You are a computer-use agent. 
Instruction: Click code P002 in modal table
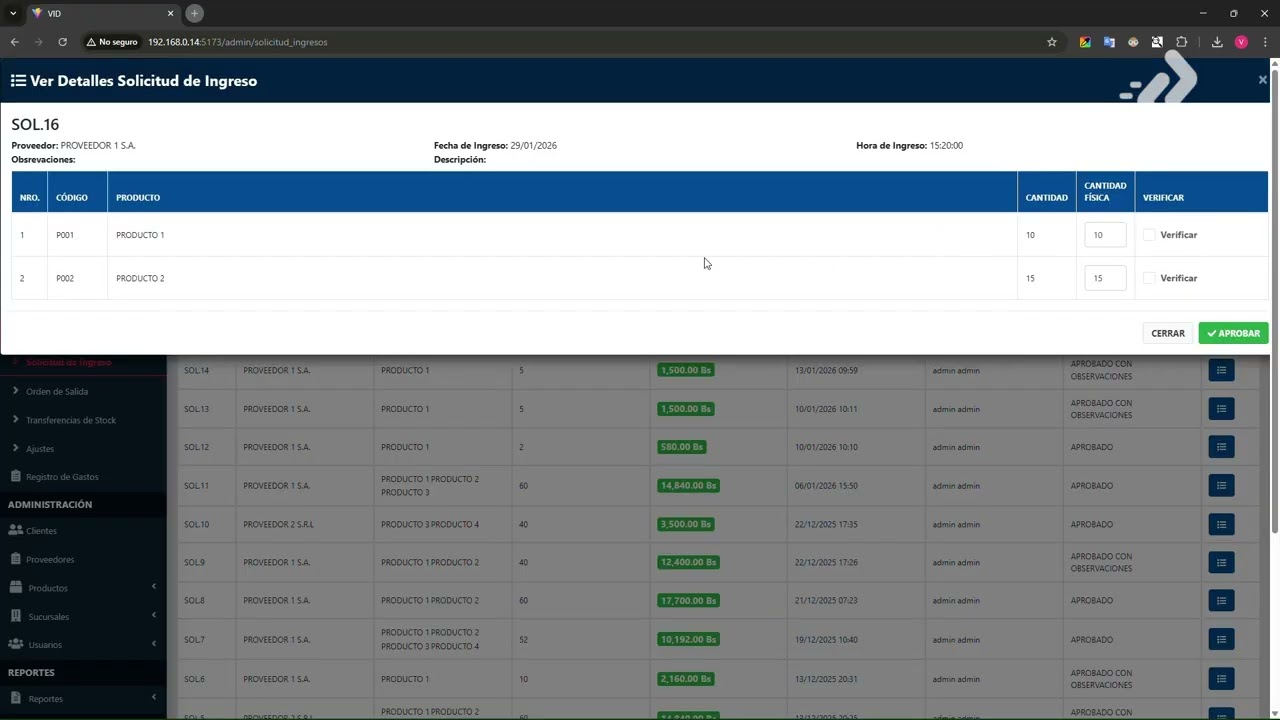pyautogui.click(x=65, y=278)
